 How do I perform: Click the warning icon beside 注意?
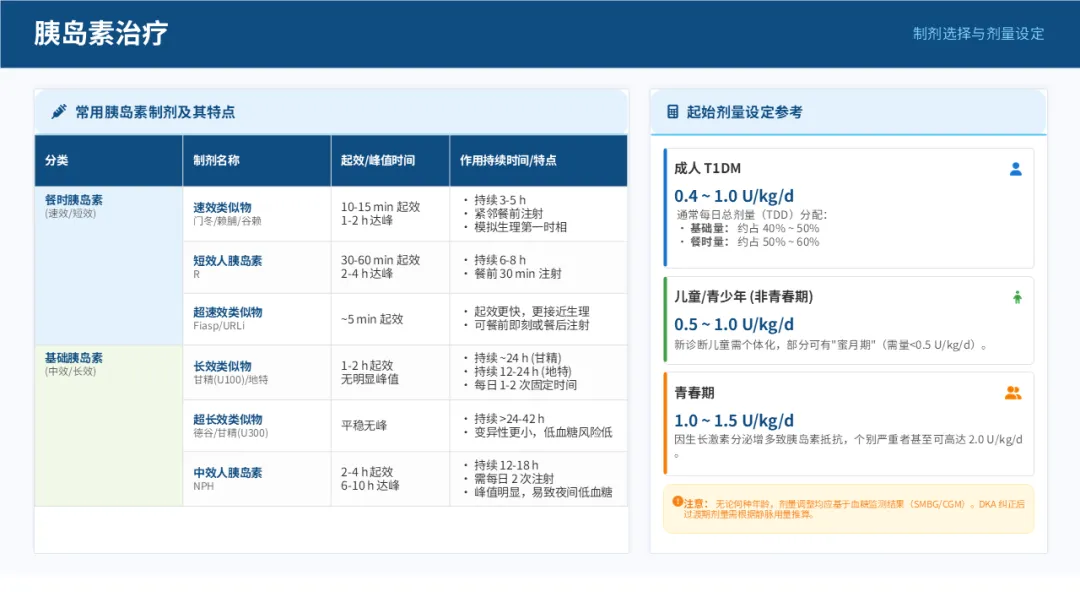point(677,501)
